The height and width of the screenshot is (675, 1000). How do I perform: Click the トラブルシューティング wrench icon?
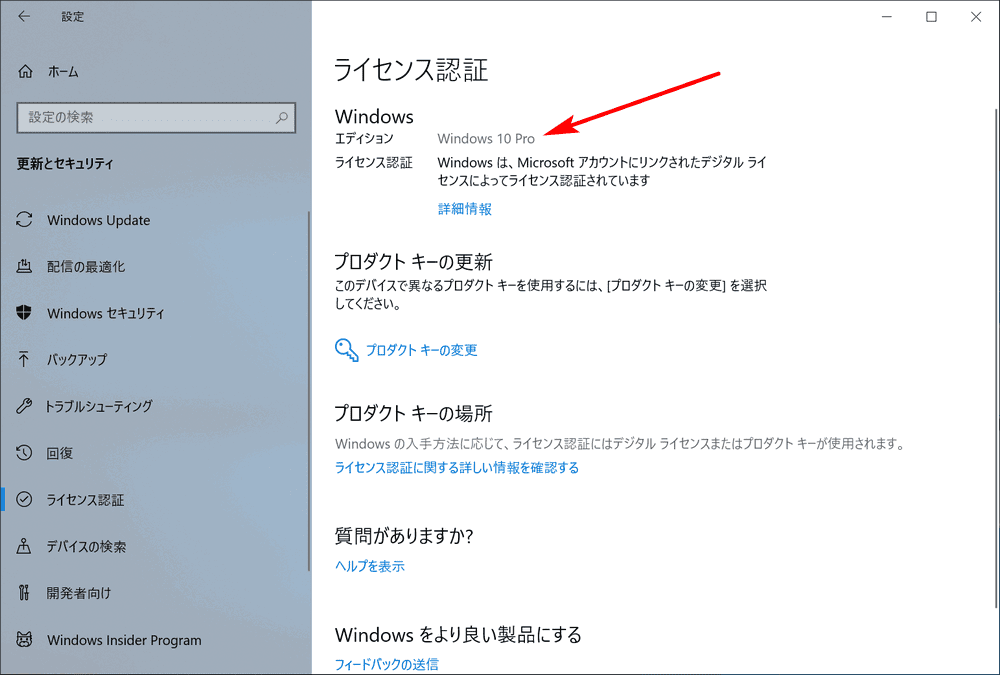tap(24, 406)
